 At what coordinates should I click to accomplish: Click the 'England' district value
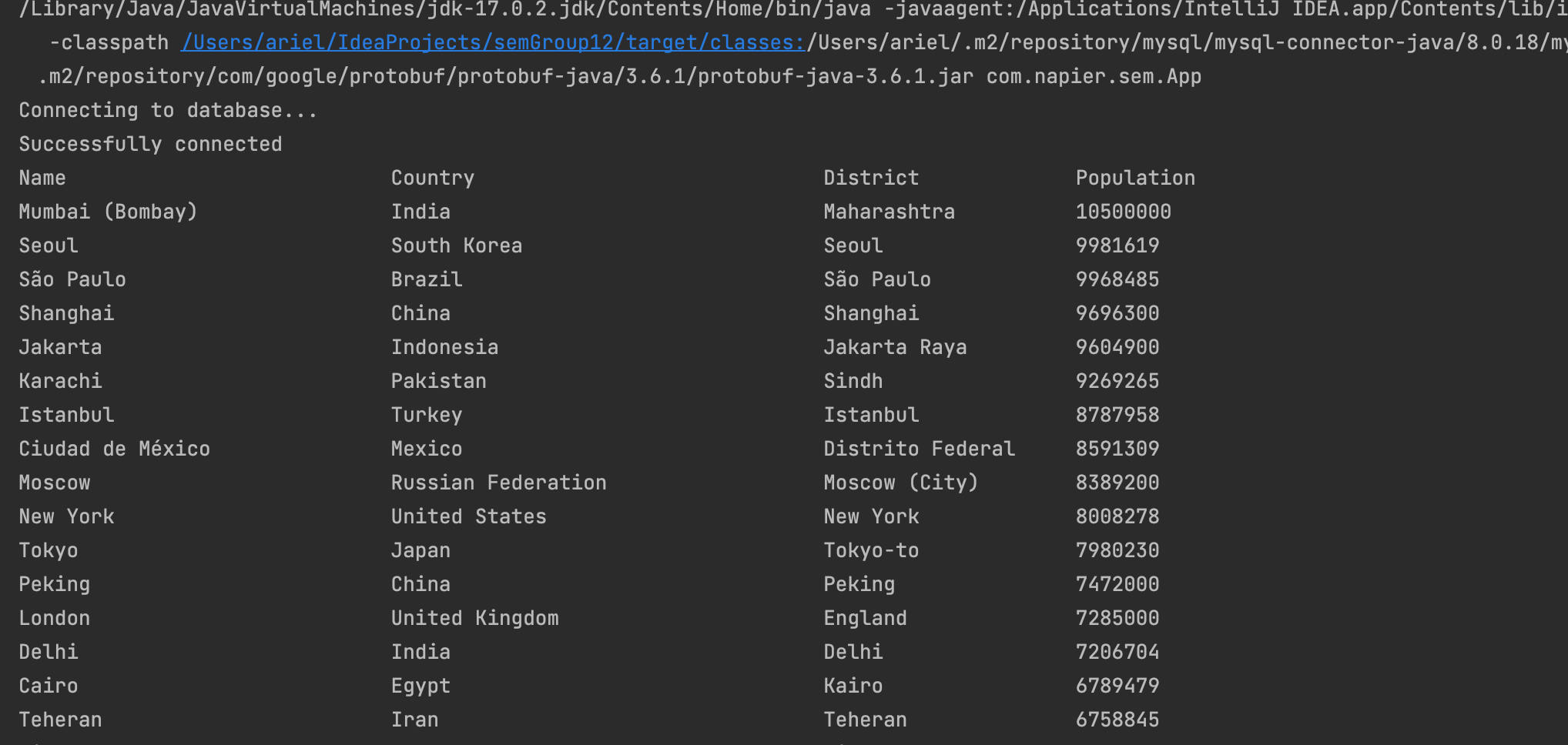(x=865, y=618)
